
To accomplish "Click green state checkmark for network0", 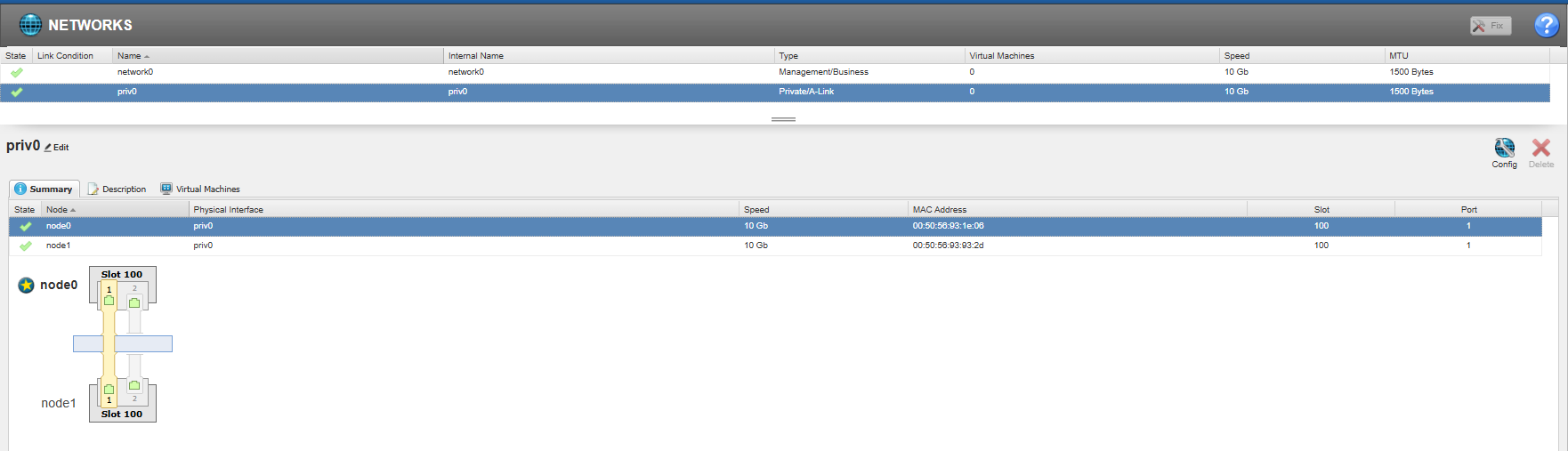I will click(17, 72).
